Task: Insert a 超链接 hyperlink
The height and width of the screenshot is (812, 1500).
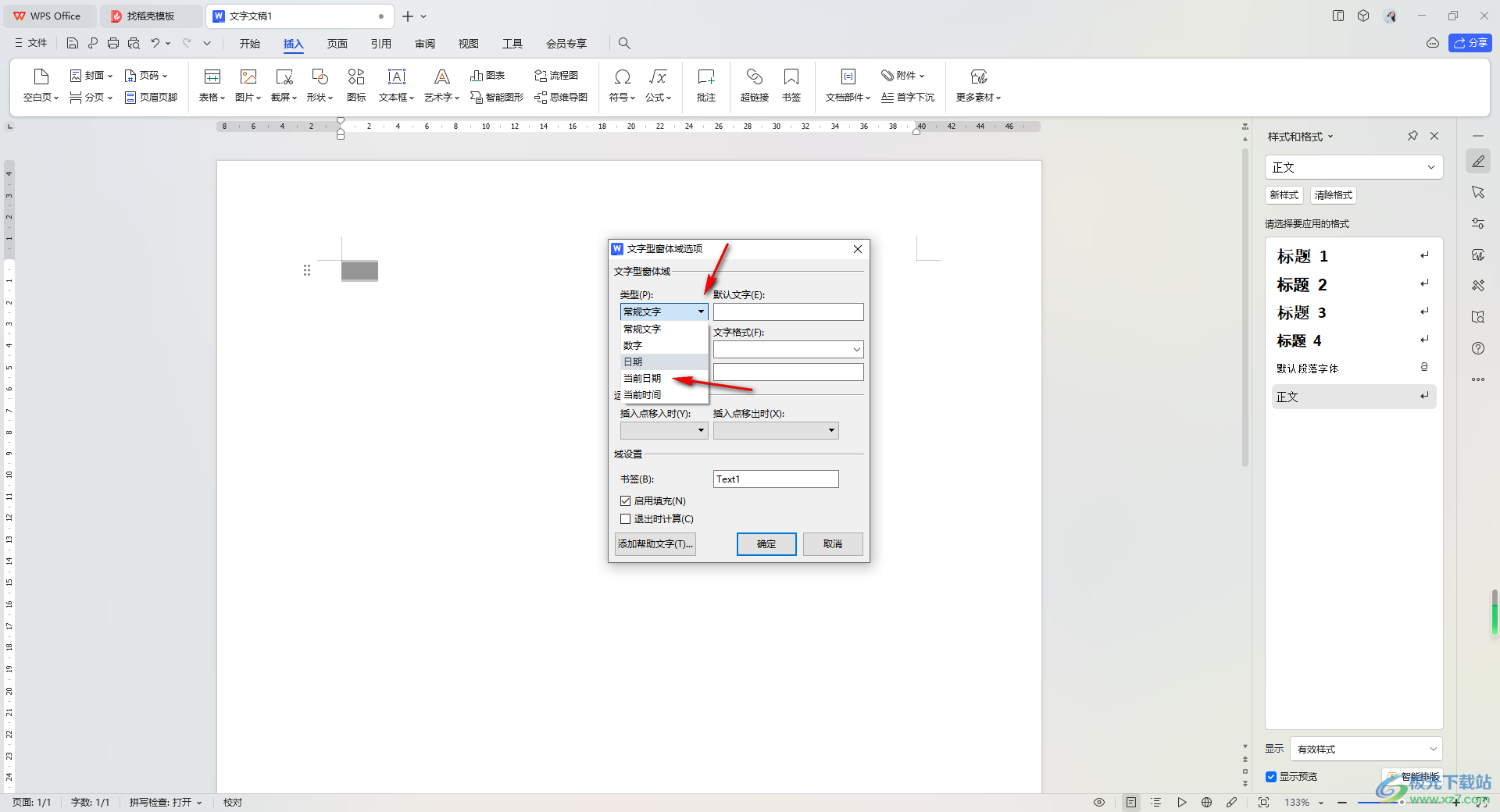Action: (x=755, y=85)
